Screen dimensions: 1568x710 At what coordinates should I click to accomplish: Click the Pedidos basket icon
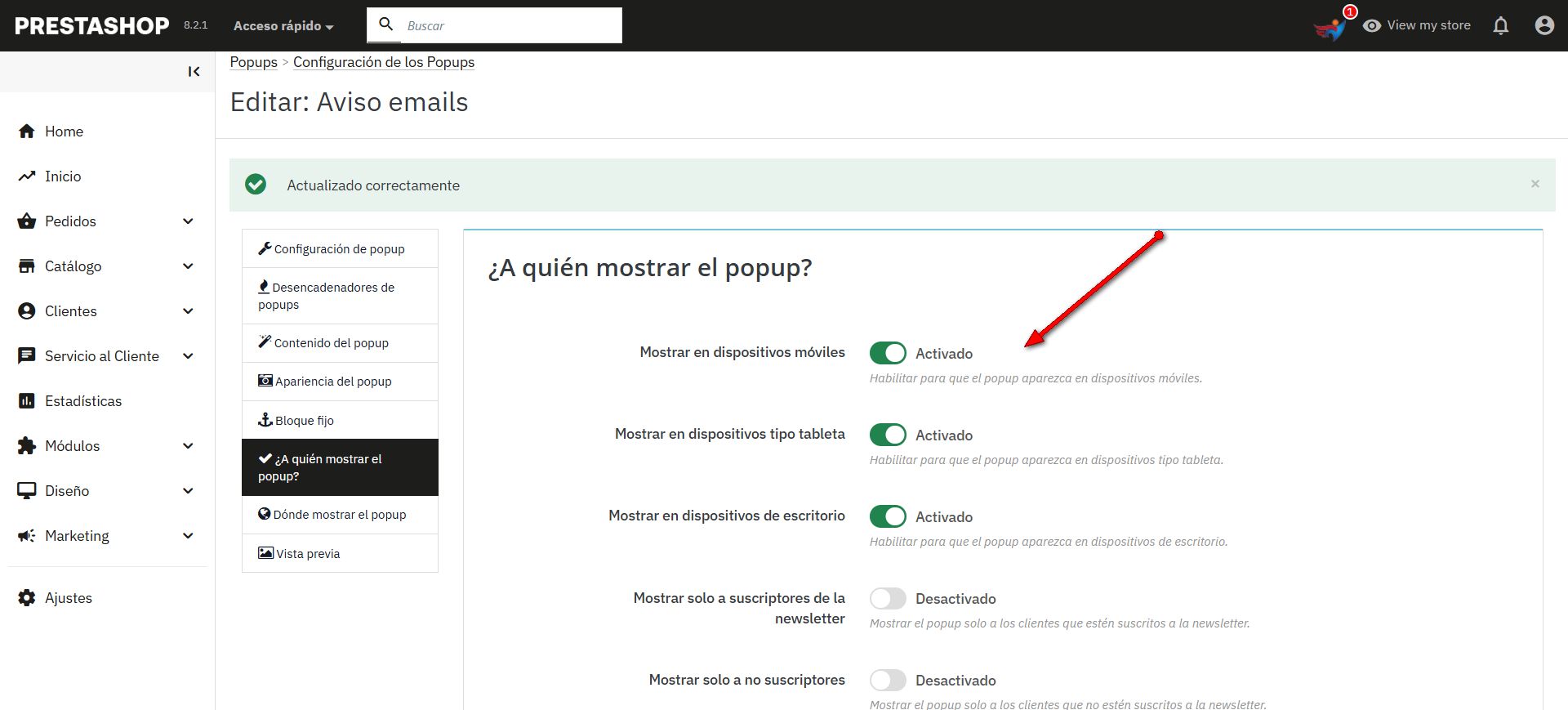click(27, 221)
